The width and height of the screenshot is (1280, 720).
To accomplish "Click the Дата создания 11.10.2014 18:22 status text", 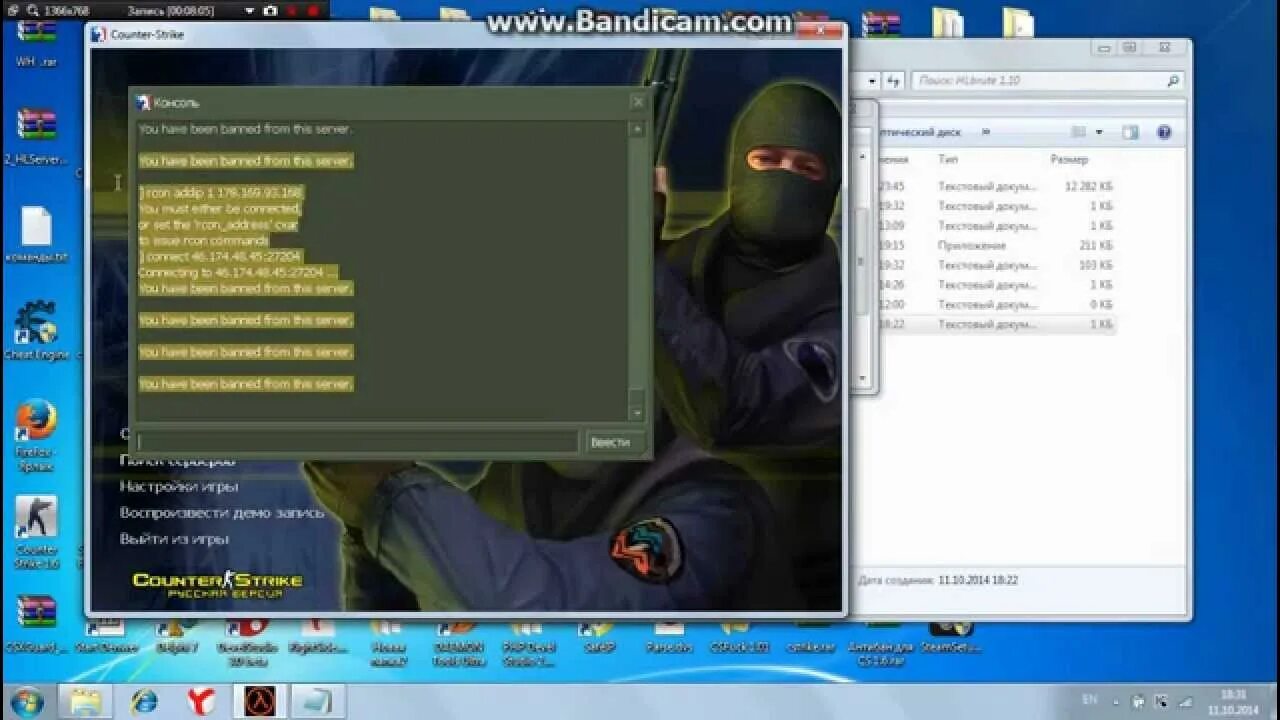I will tap(937, 579).
